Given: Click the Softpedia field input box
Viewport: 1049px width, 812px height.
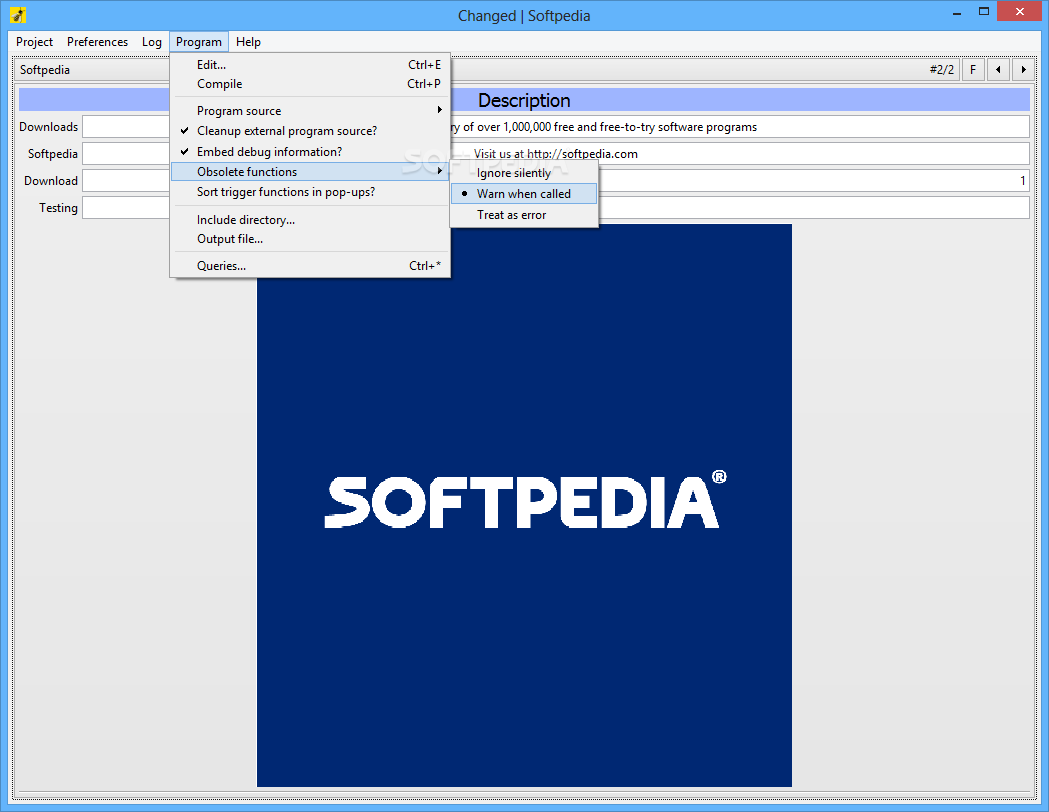Looking at the screenshot, I should (x=126, y=153).
